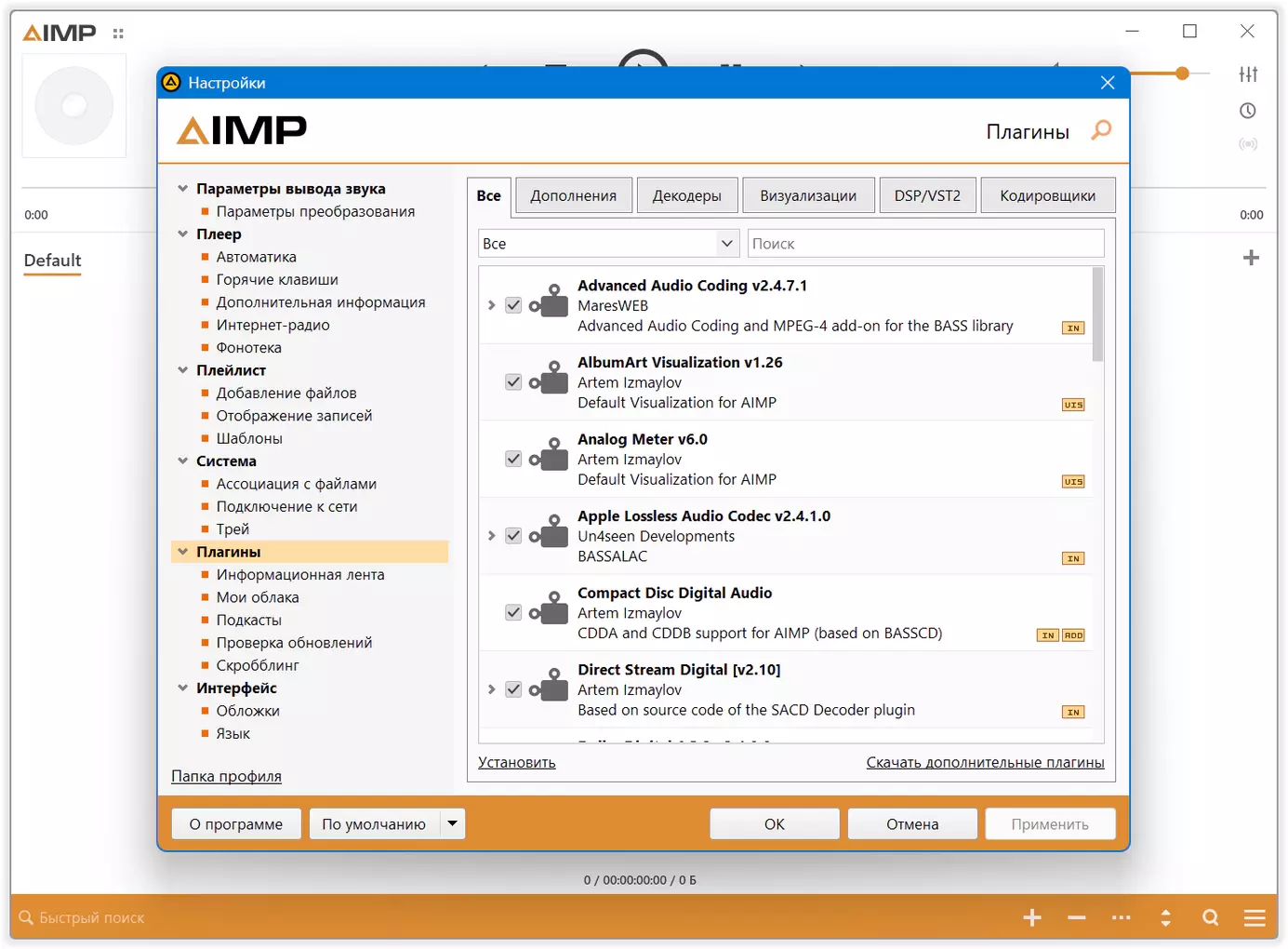Toggle the Compact Disc Digital Audio checkbox
1288x949 pixels.
point(513,612)
